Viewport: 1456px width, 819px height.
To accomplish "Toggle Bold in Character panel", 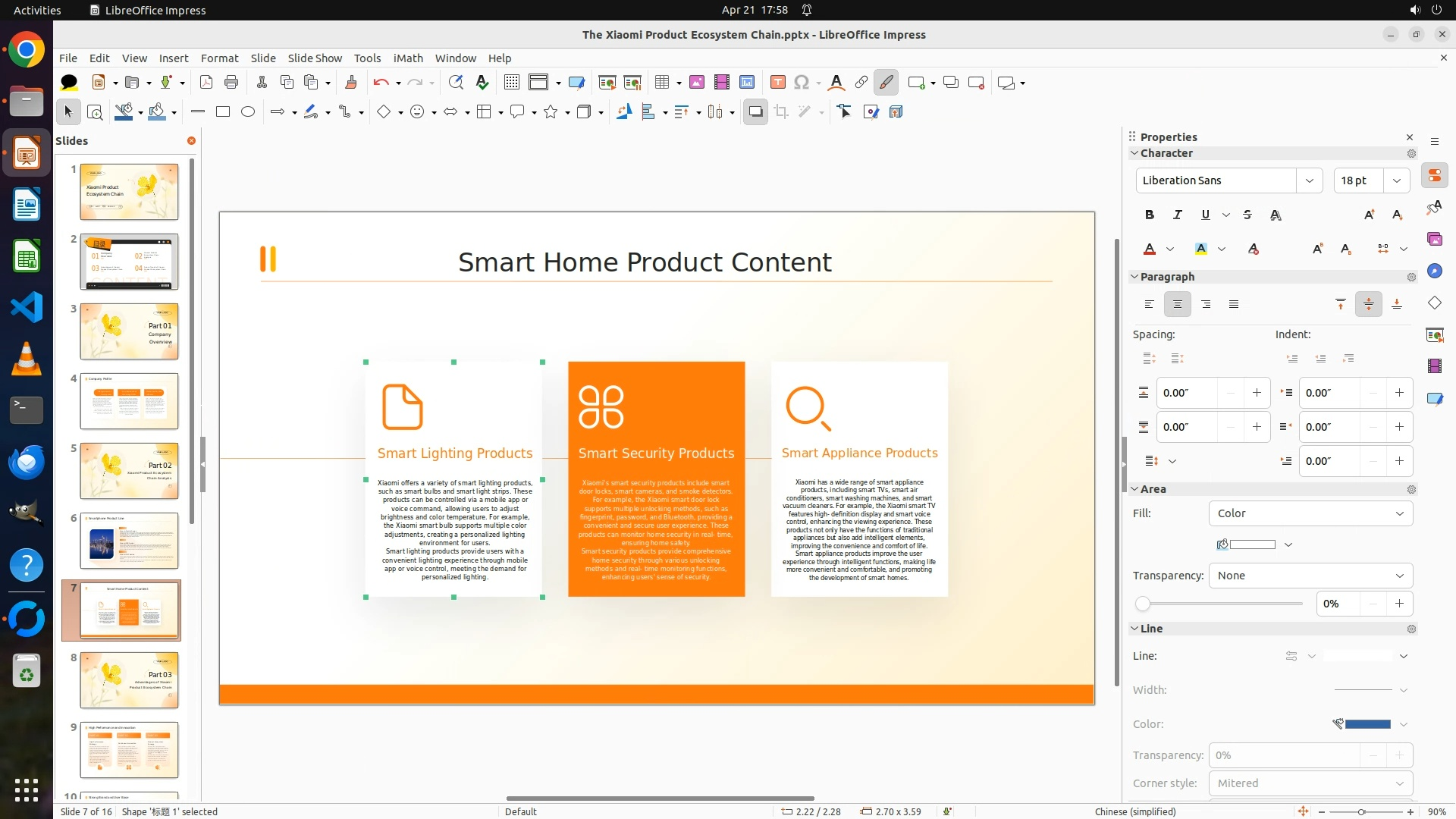I will (x=1149, y=215).
